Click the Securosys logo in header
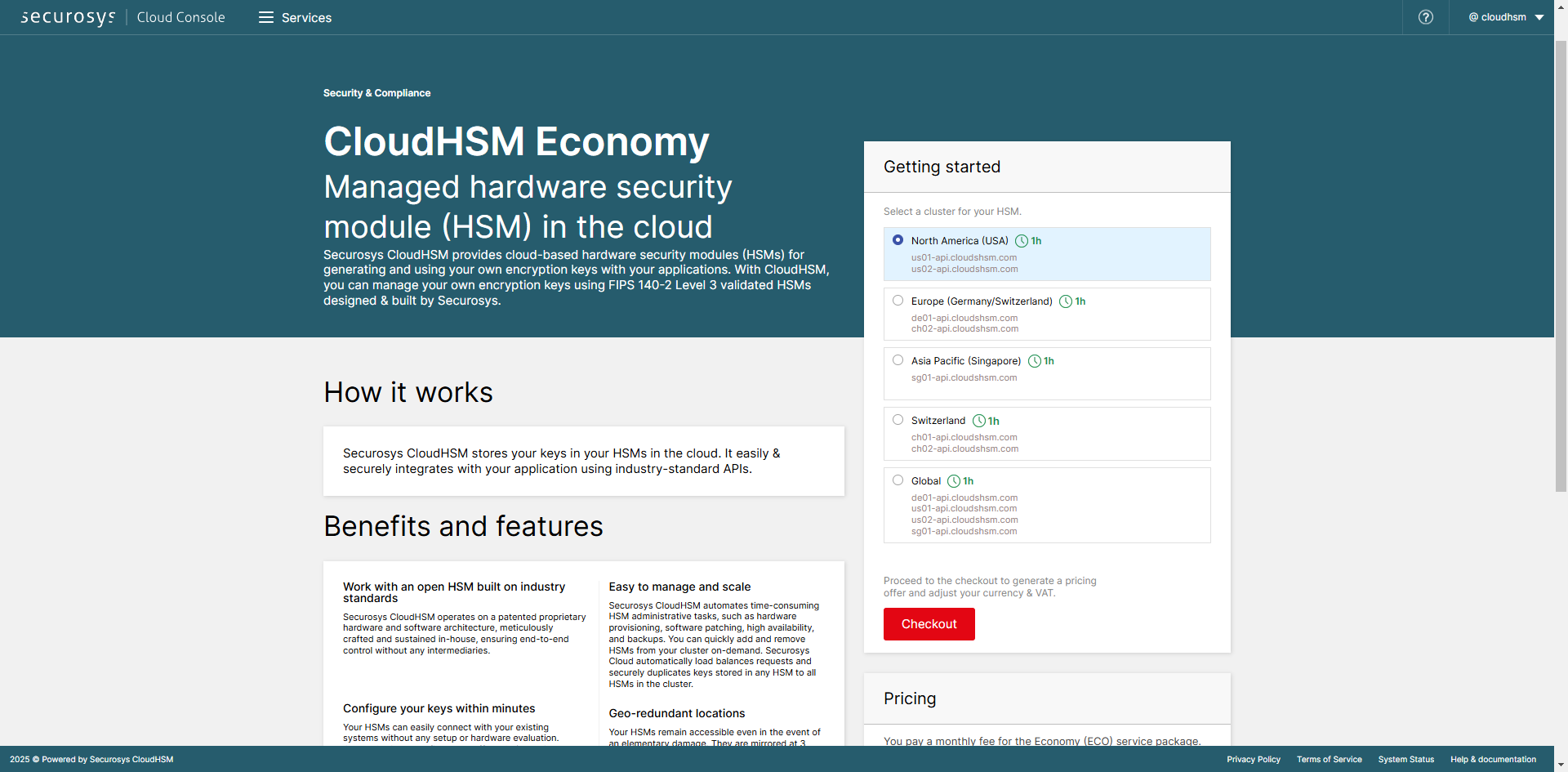The image size is (1568, 772). (68, 17)
